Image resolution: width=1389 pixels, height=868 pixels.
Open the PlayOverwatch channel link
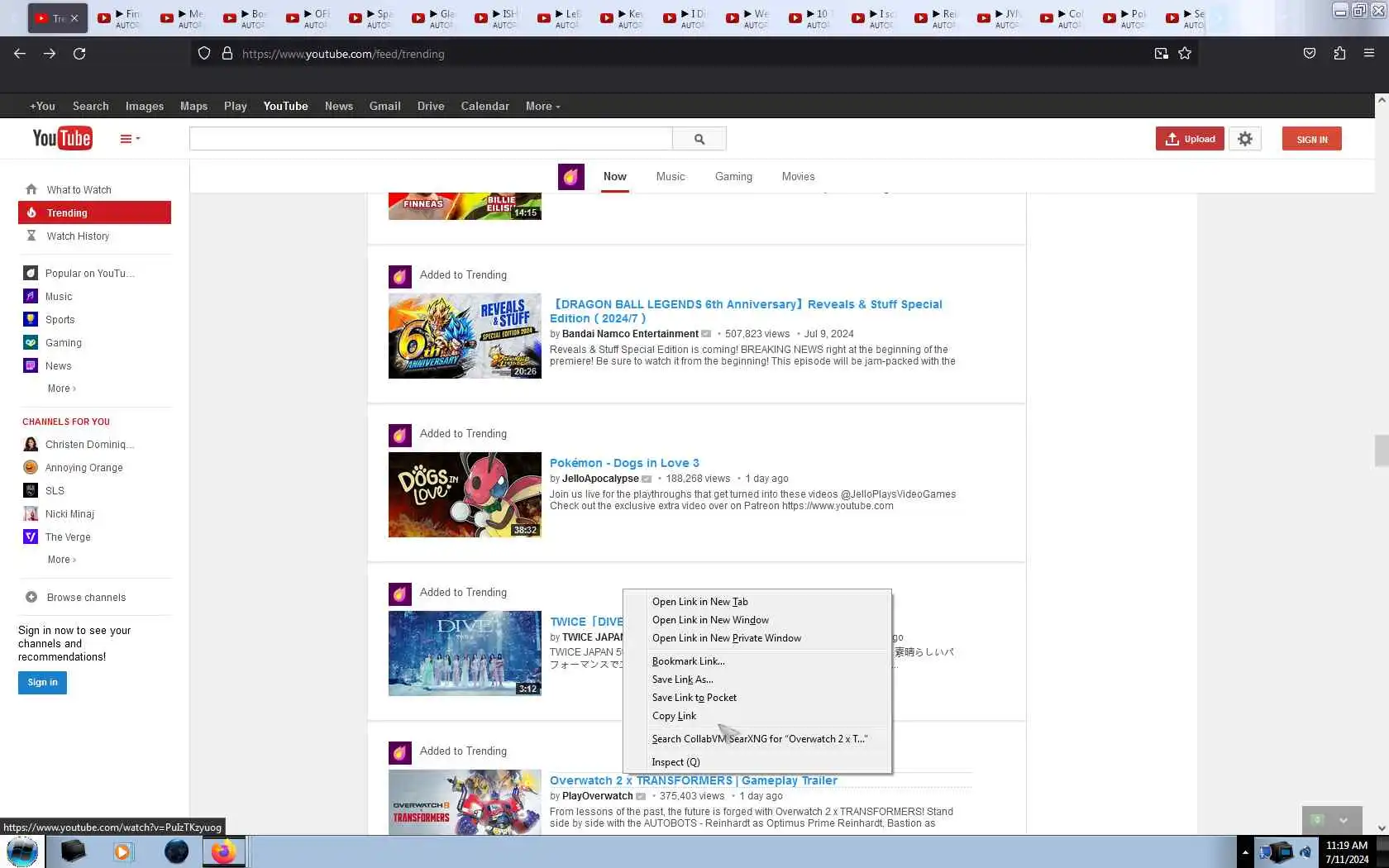597,796
